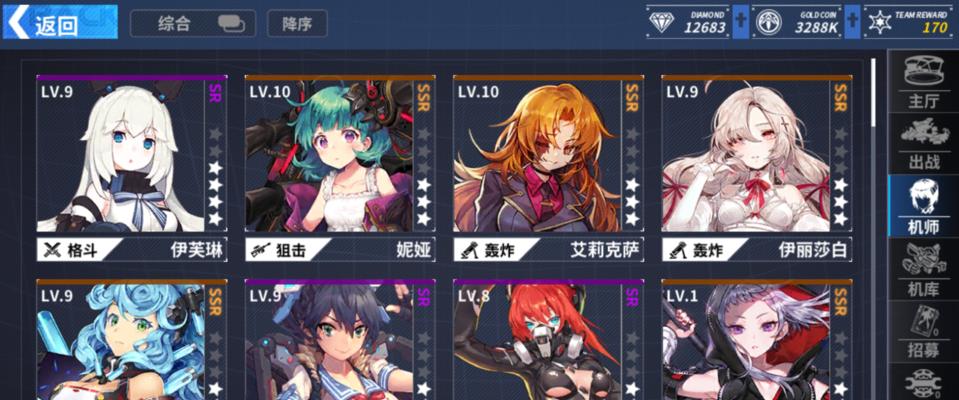Add diamonds with the plus button
The width and height of the screenshot is (959, 400).
pyautogui.click(x=740, y=23)
